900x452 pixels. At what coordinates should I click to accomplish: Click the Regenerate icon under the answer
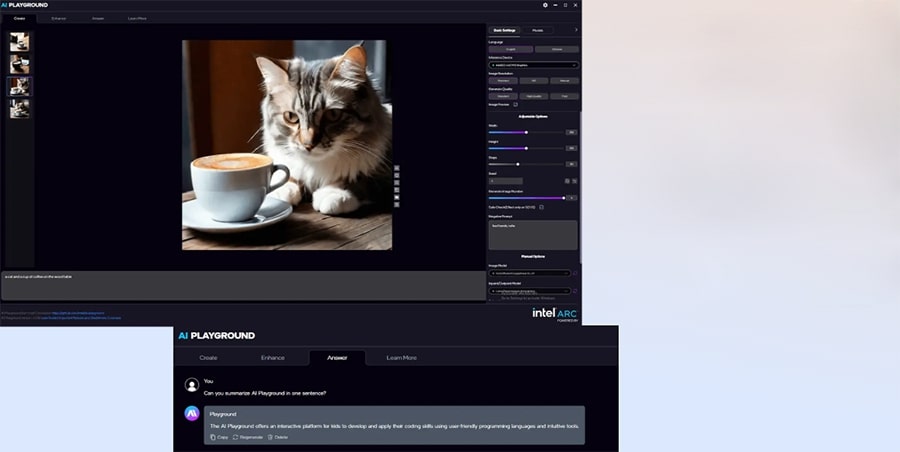236,437
